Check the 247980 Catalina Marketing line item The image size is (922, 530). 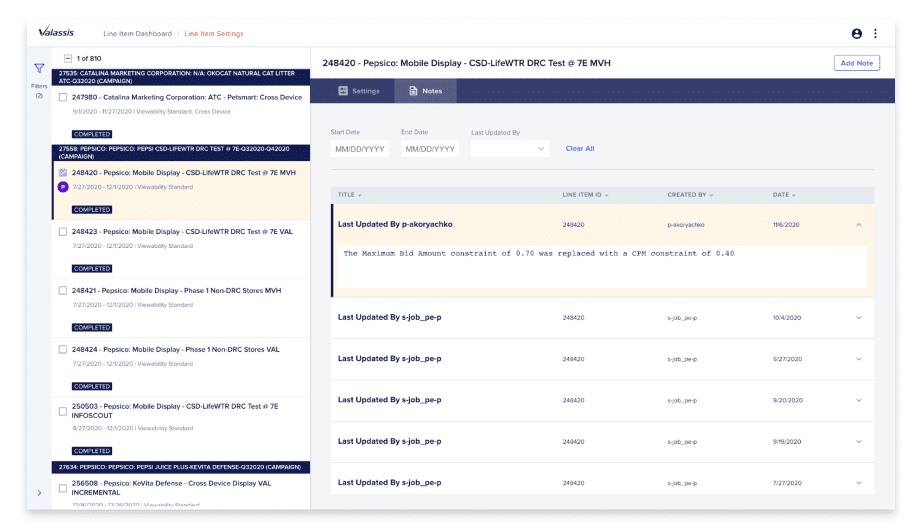point(63,98)
